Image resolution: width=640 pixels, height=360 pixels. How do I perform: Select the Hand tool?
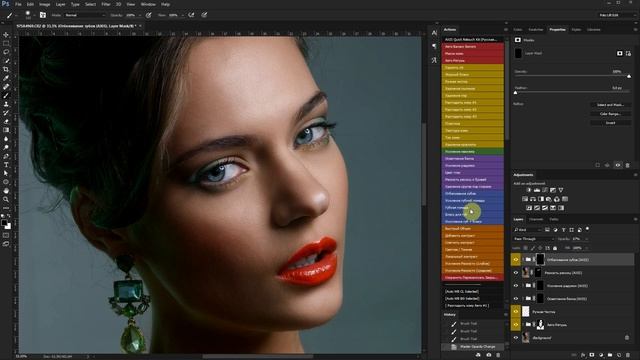click(x=6, y=191)
